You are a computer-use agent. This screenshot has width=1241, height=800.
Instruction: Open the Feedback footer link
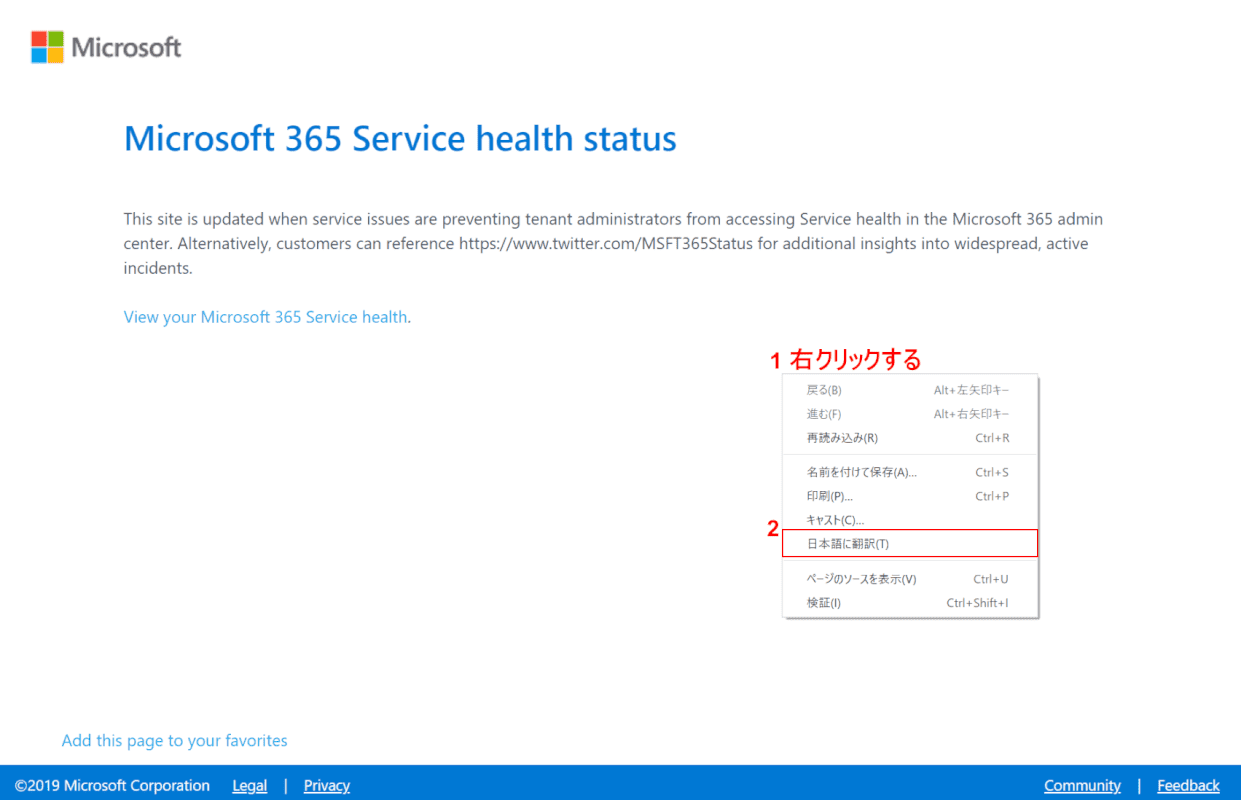point(1188,786)
